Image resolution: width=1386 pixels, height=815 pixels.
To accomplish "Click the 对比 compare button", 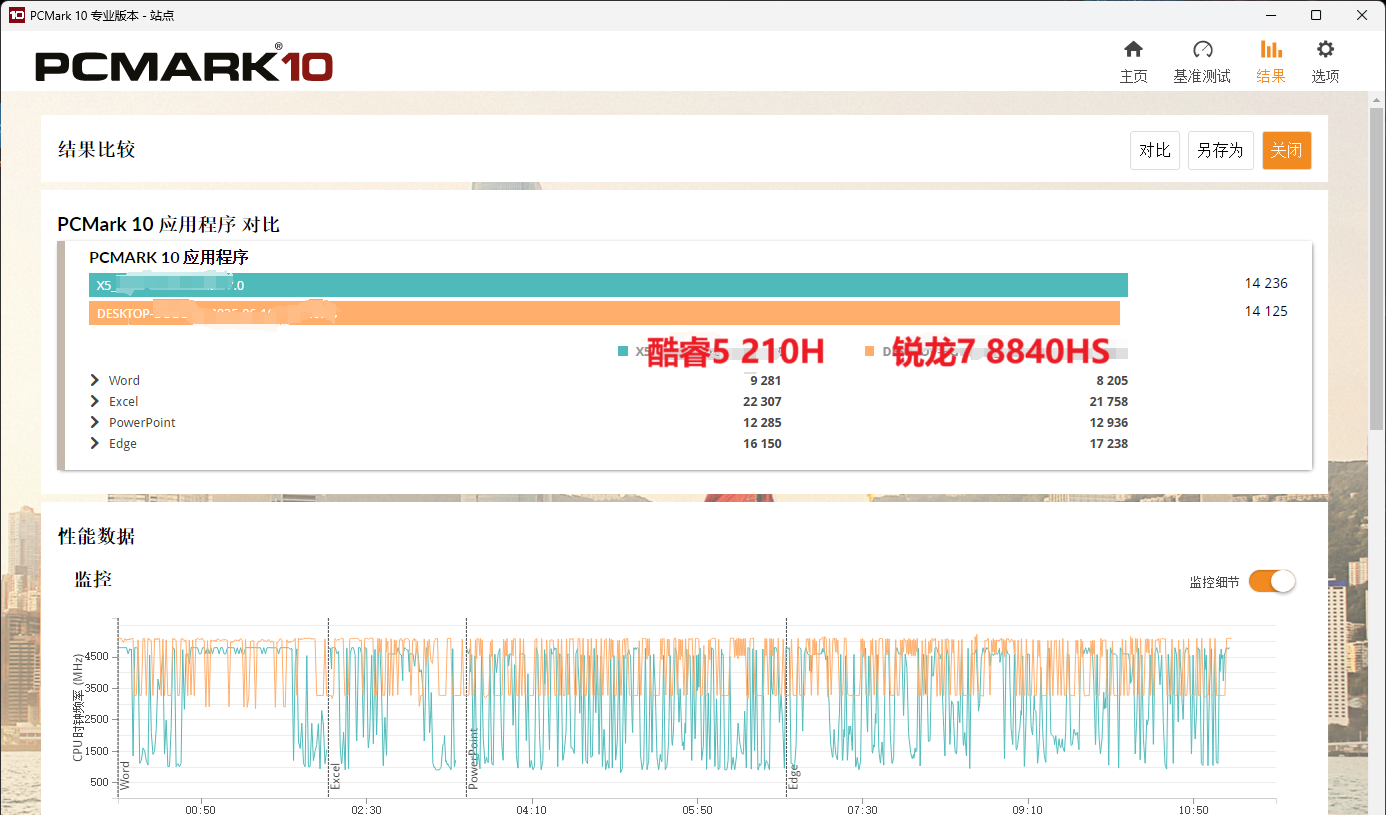I will [1154, 151].
